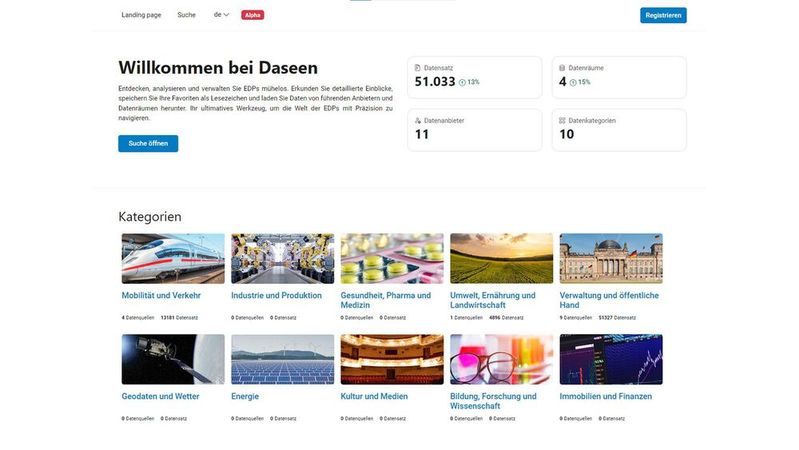Open Bildung, Forschung und Wissenschaft link
799x450 pixels.
coord(493,401)
